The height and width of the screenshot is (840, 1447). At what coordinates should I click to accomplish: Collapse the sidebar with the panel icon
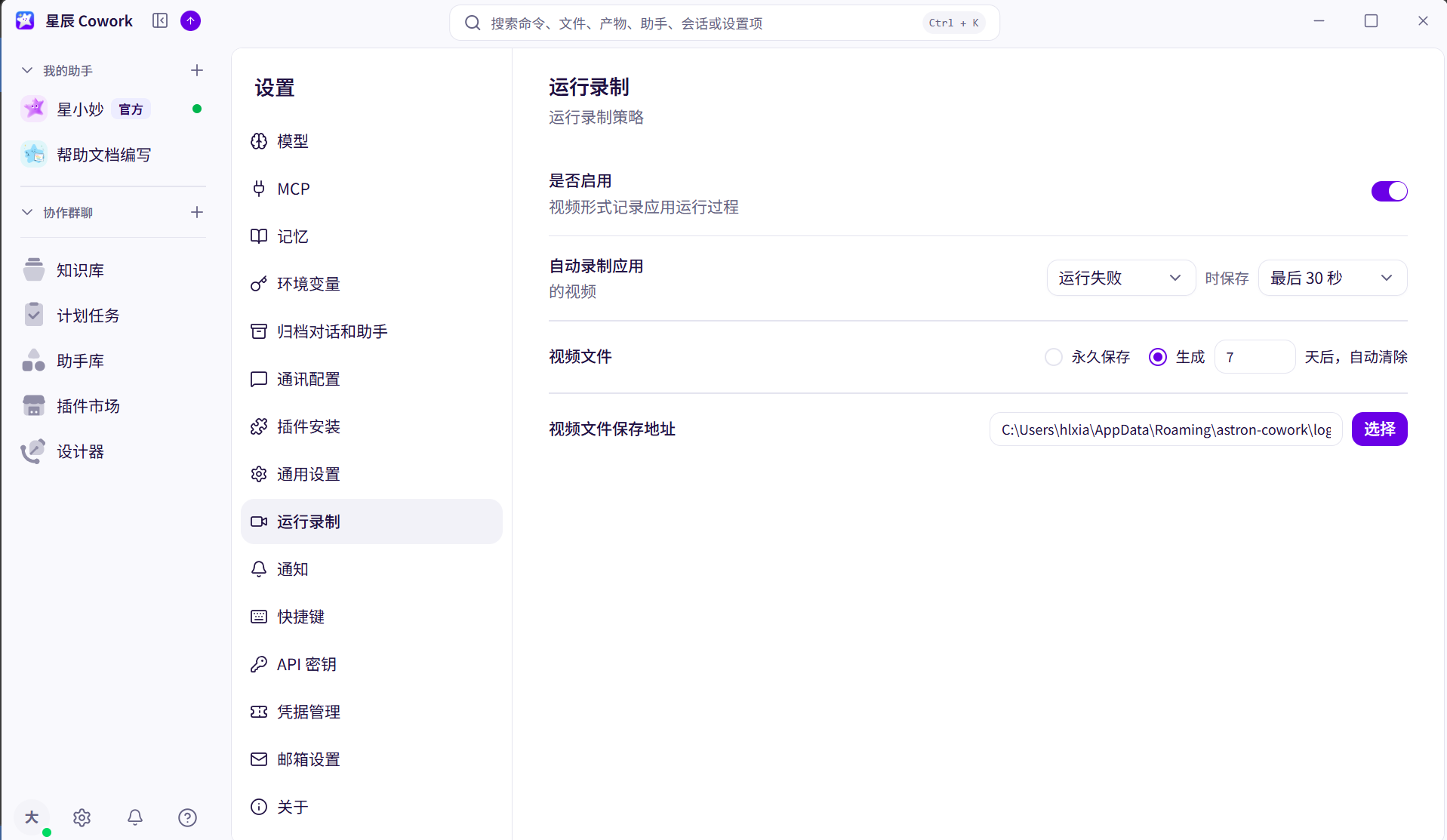pyautogui.click(x=160, y=21)
